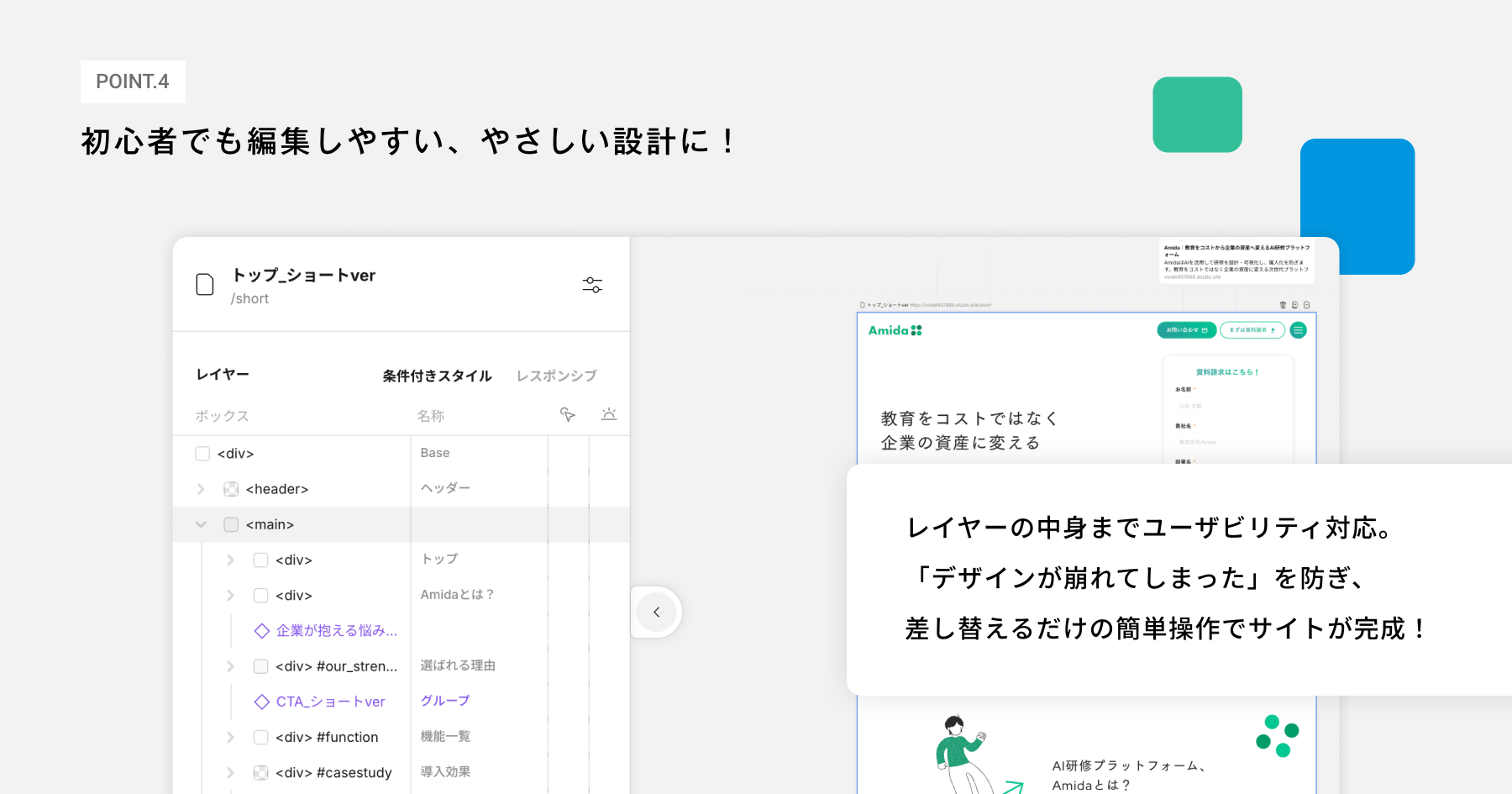Click the name cell 'Base'

point(435,453)
